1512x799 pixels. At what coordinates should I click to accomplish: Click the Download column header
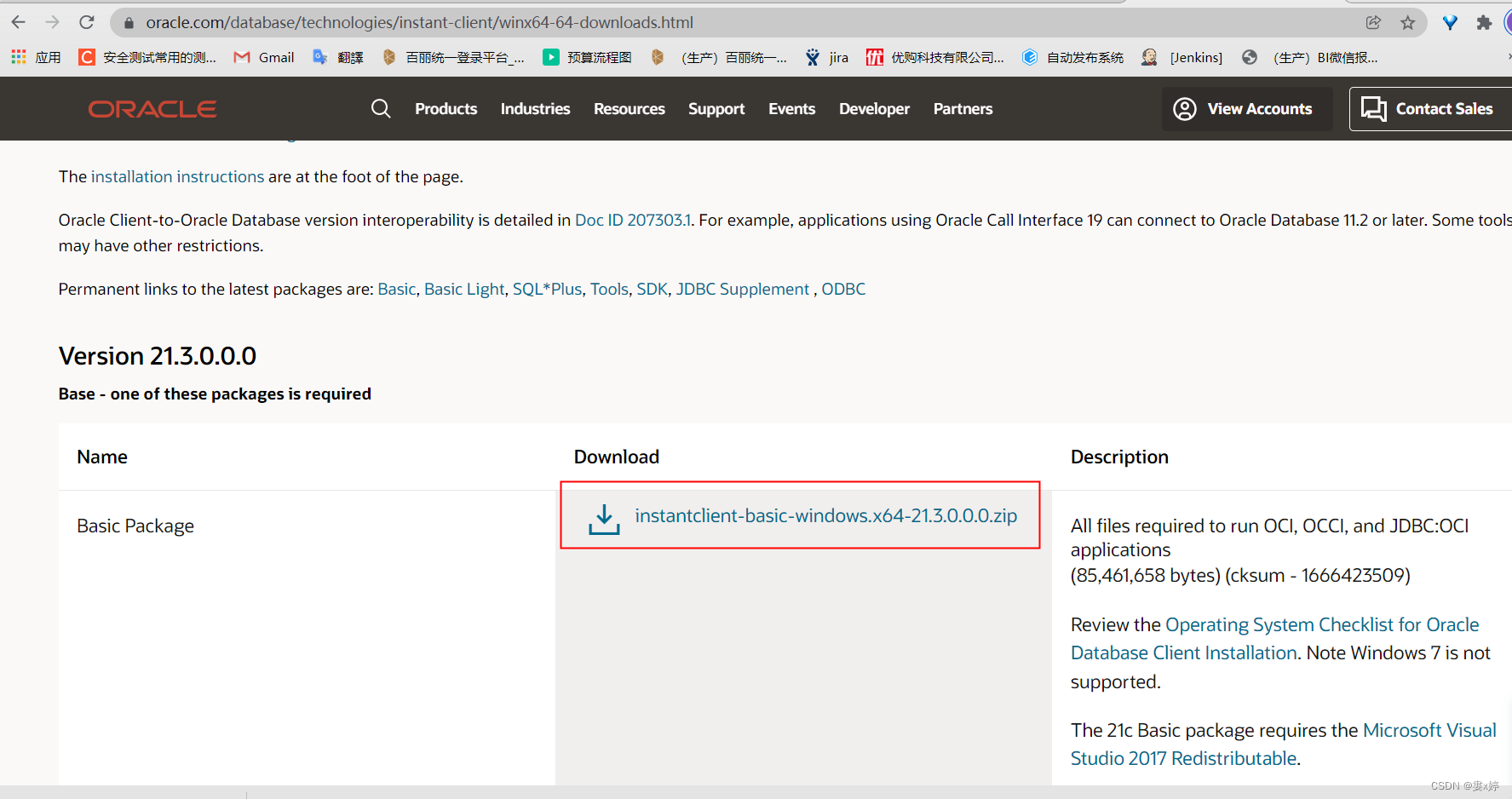(616, 457)
